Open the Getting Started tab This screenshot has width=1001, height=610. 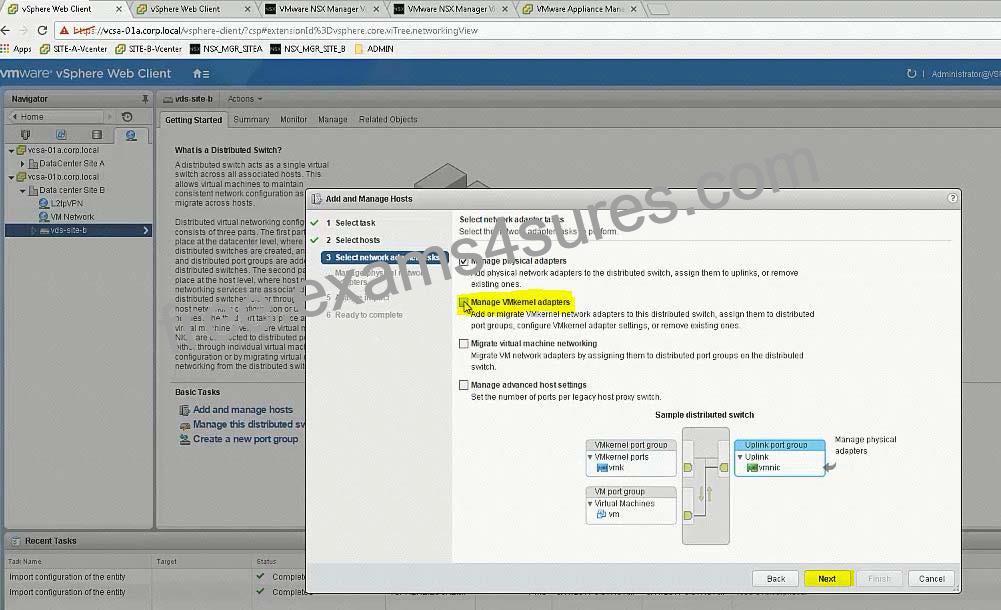[x=193, y=120]
